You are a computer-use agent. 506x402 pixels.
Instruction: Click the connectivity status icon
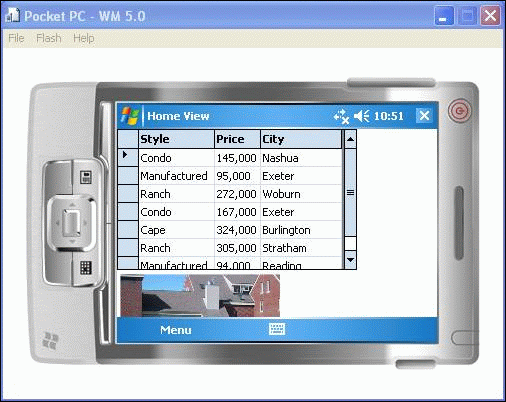[341, 116]
